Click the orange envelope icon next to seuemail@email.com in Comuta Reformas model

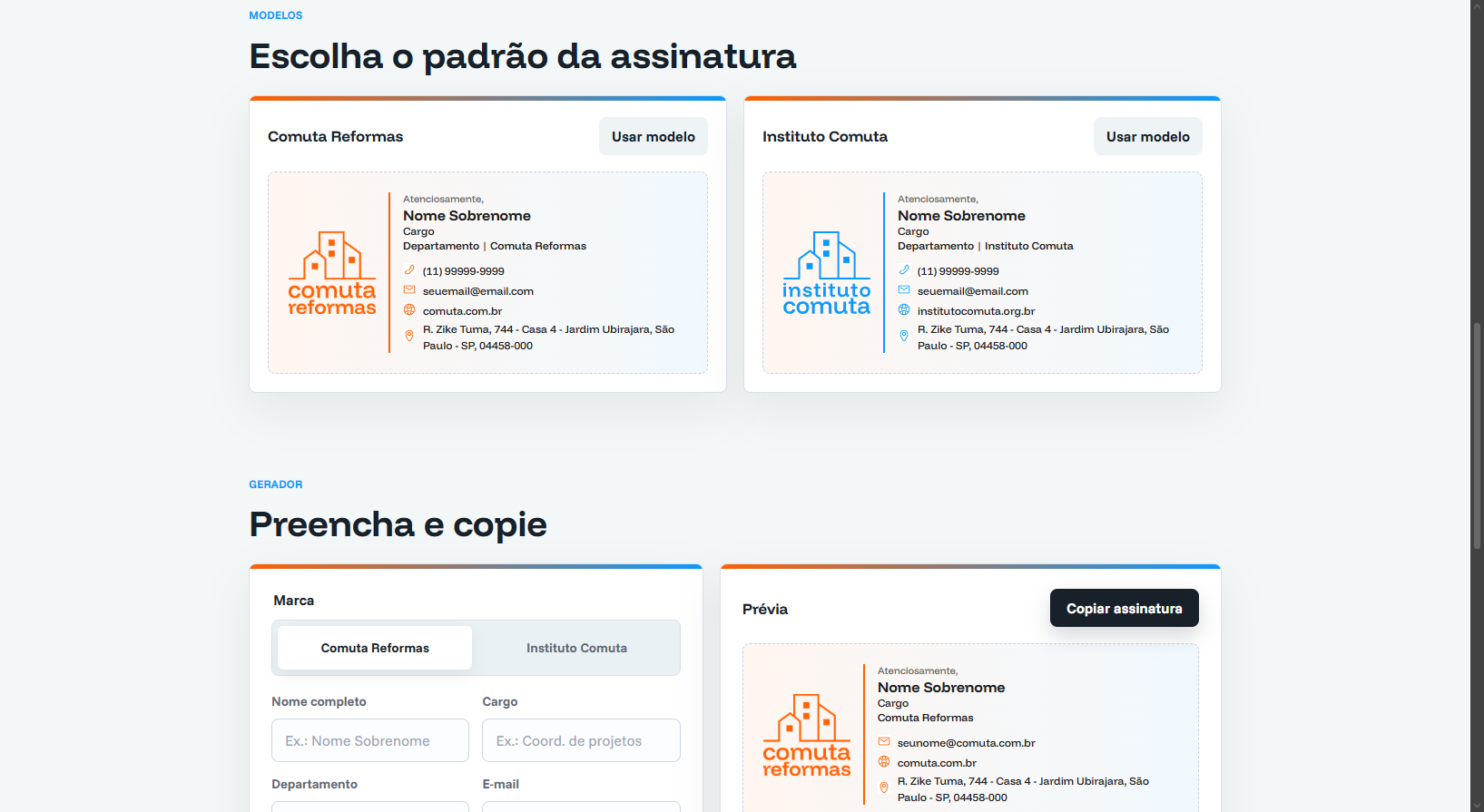[x=409, y=290]
